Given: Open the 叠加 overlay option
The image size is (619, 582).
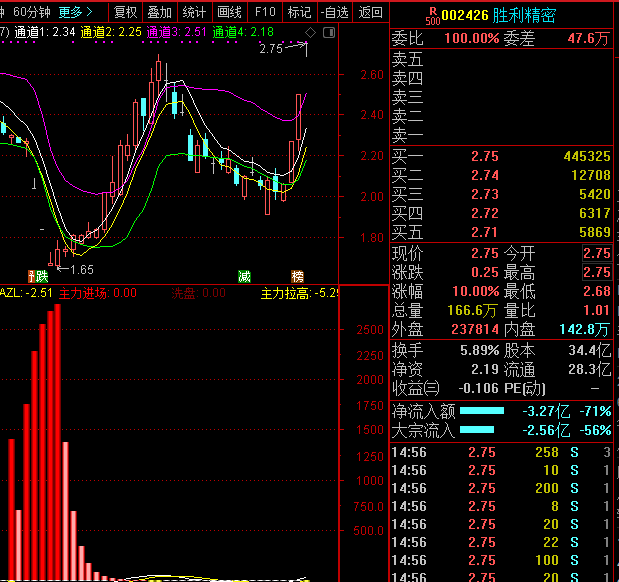Looking at the screenshot, I should tap(159, 12).
